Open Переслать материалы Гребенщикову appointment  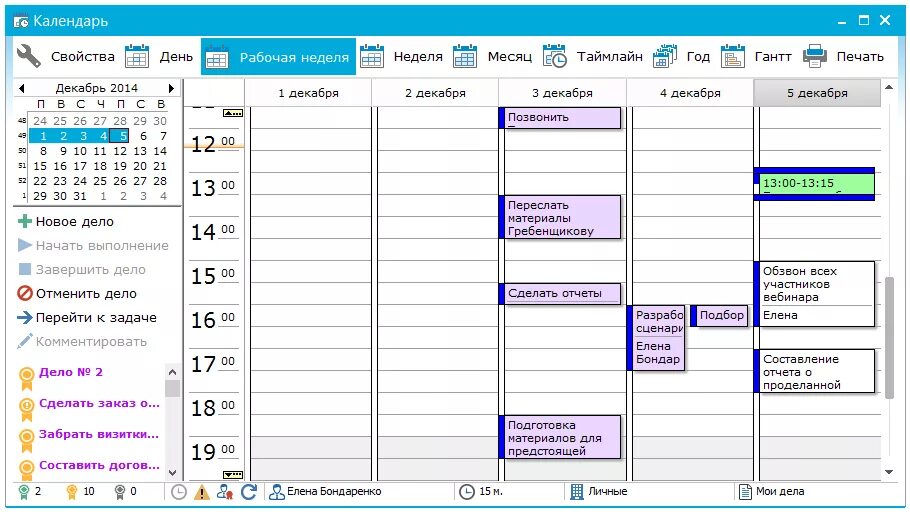[x=560, y=217]
